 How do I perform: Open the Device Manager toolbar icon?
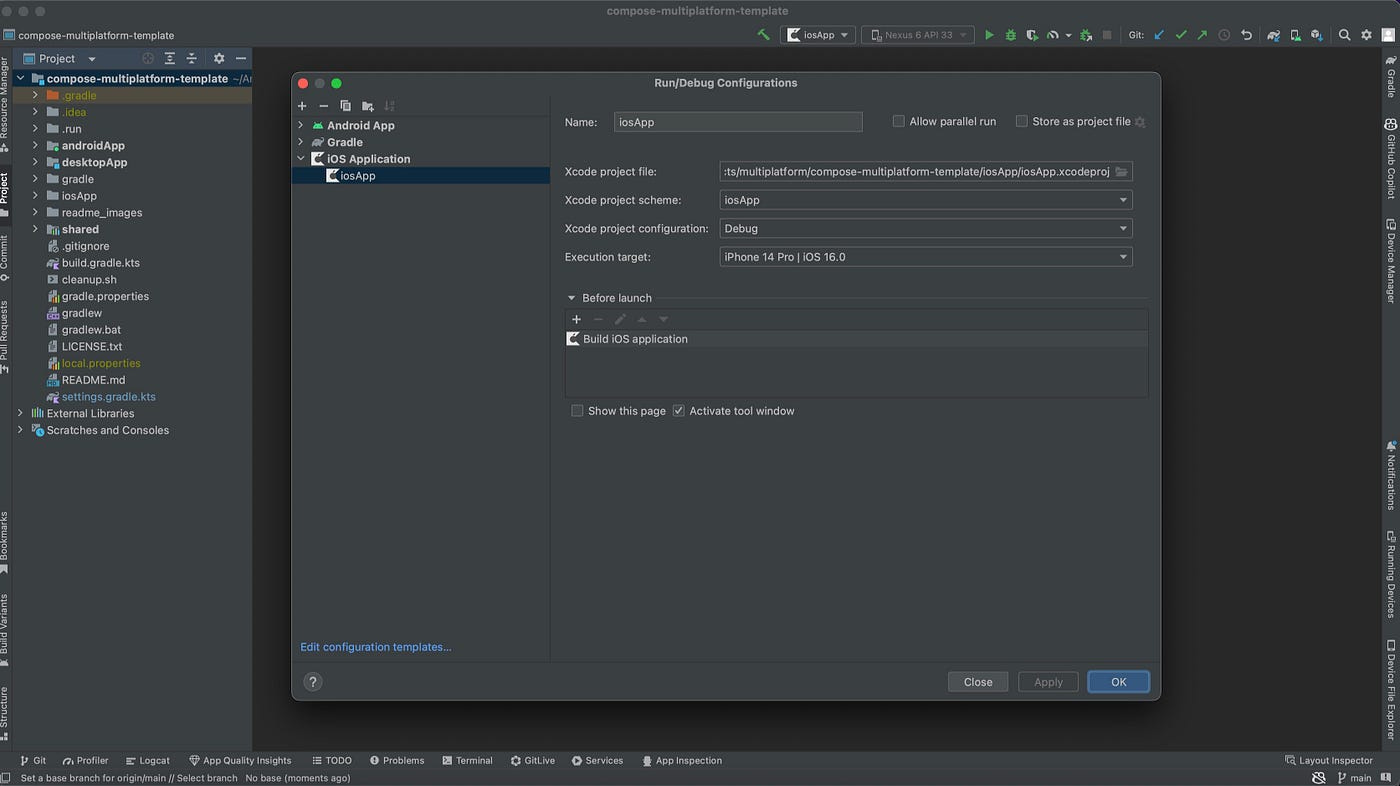(x=1295, y=35)
